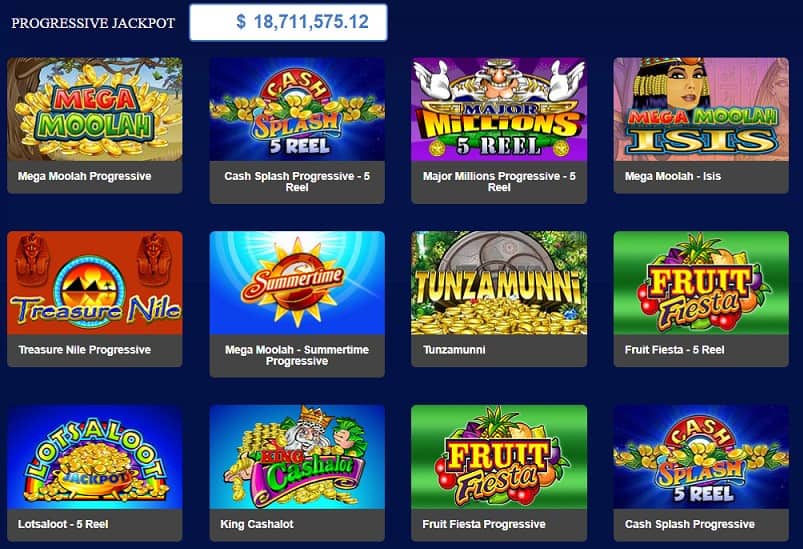The image size is (803, 549).
Task: Open Cash Splash Progressive - 5 Reel label
Action: [297, 182]
